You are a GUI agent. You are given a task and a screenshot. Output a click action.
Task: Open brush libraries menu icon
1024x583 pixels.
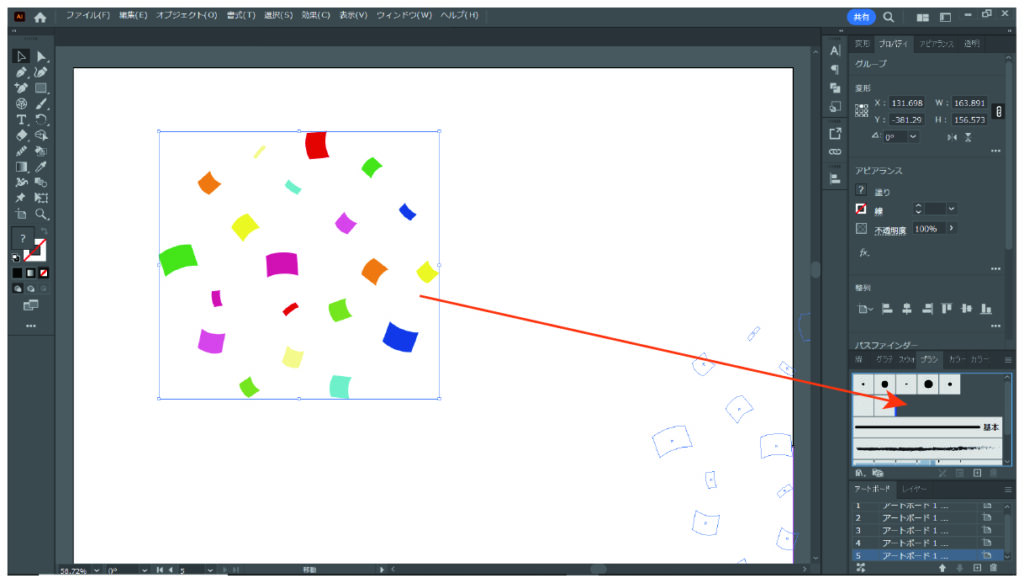pos(860,473)
